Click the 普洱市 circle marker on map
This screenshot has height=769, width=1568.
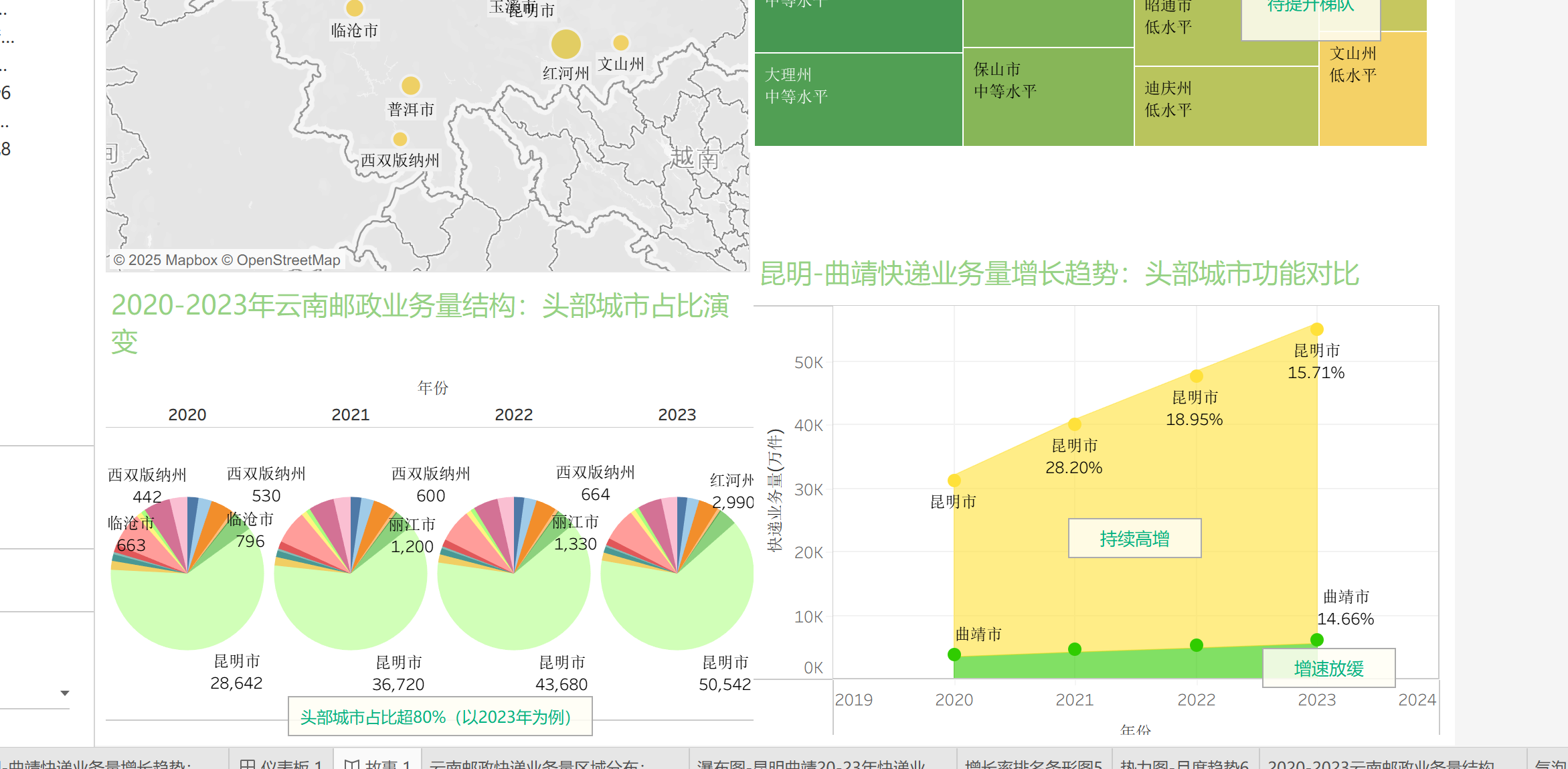click(410, 86)
